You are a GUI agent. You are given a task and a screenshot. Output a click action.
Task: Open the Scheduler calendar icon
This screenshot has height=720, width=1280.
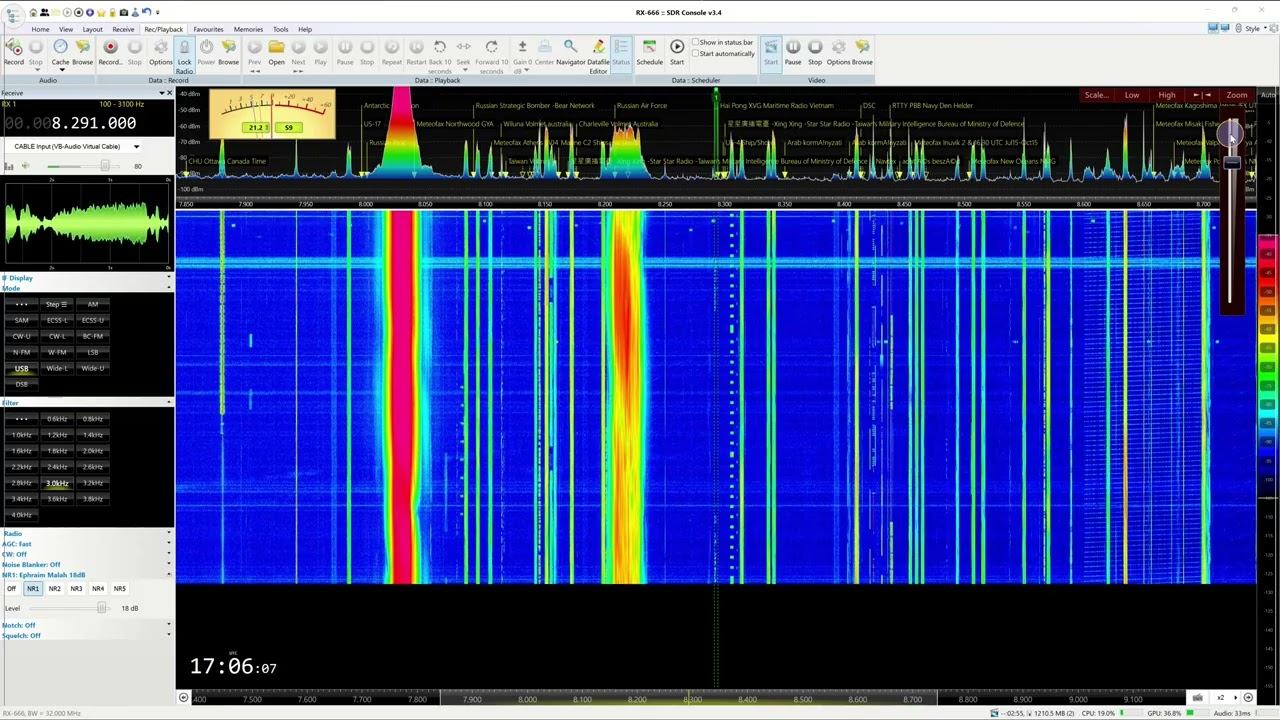pyautogui.click(x=649, y=48)
